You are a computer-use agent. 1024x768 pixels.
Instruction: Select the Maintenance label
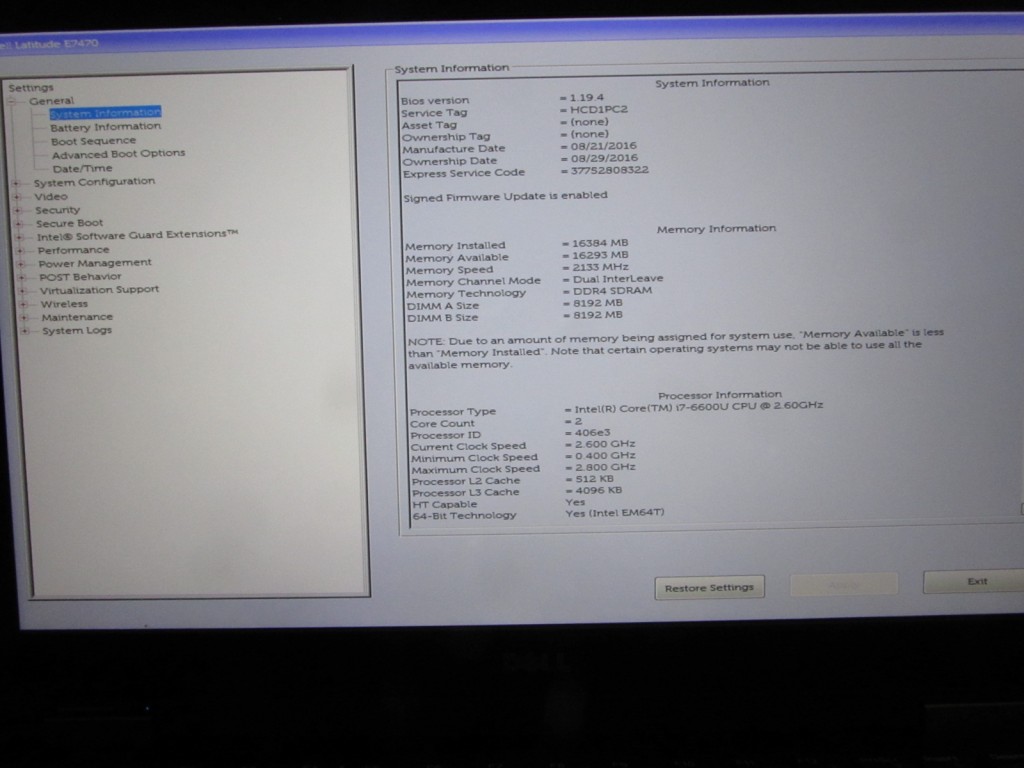pos(77,317)
